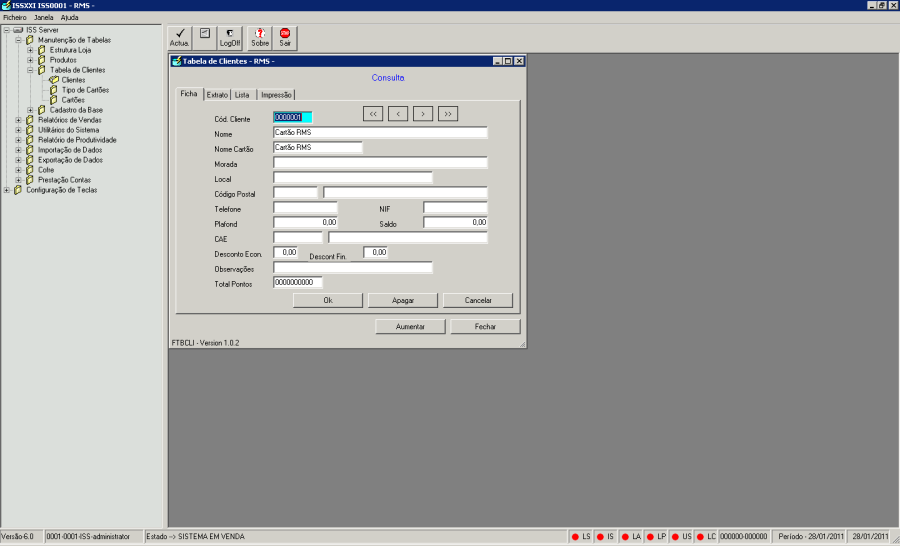The image size is (900, 546).
Task: Switch to the Impressão tab
Action: 276,95
